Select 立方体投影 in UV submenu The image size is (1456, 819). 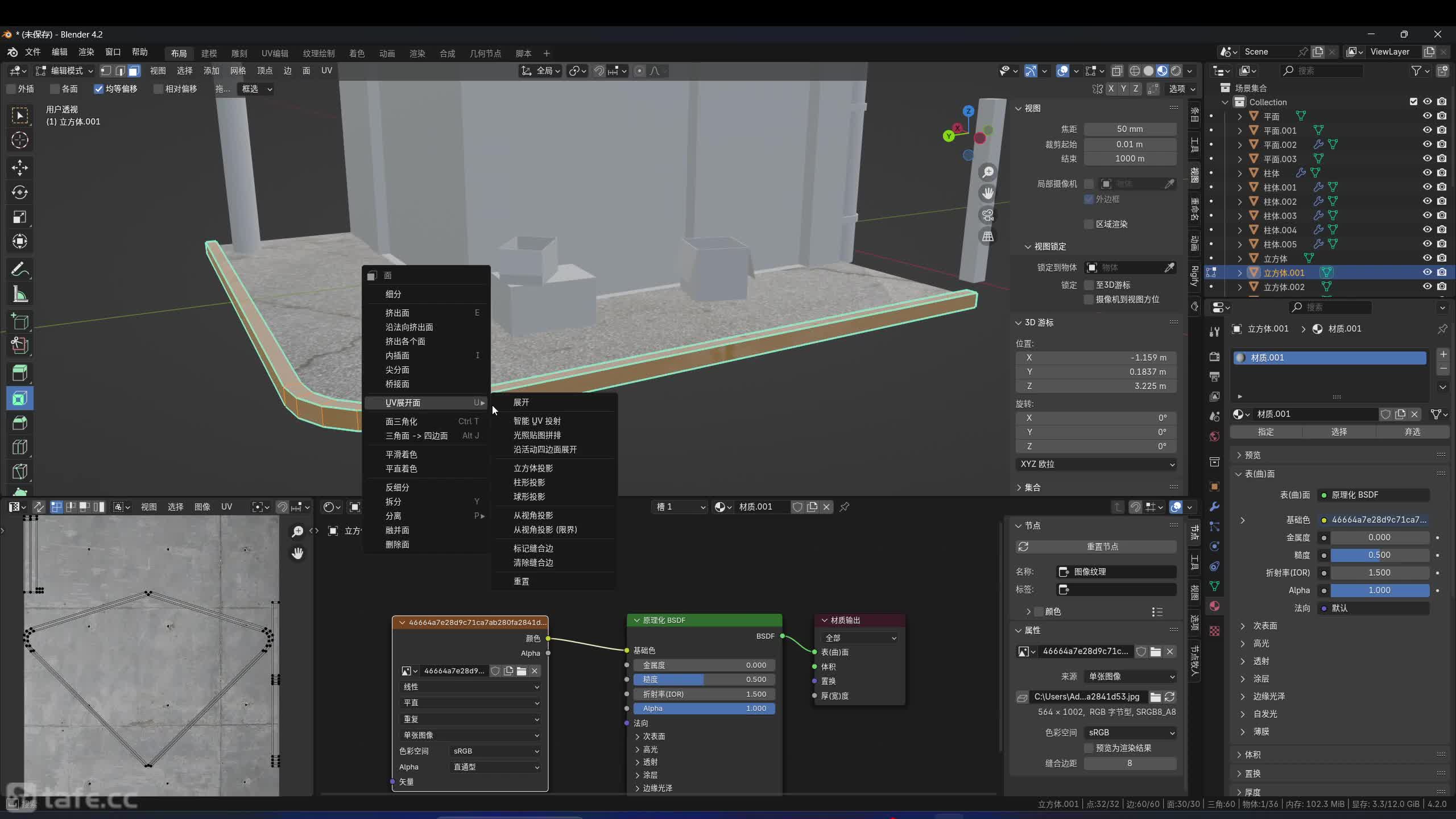tap(533, 468)
